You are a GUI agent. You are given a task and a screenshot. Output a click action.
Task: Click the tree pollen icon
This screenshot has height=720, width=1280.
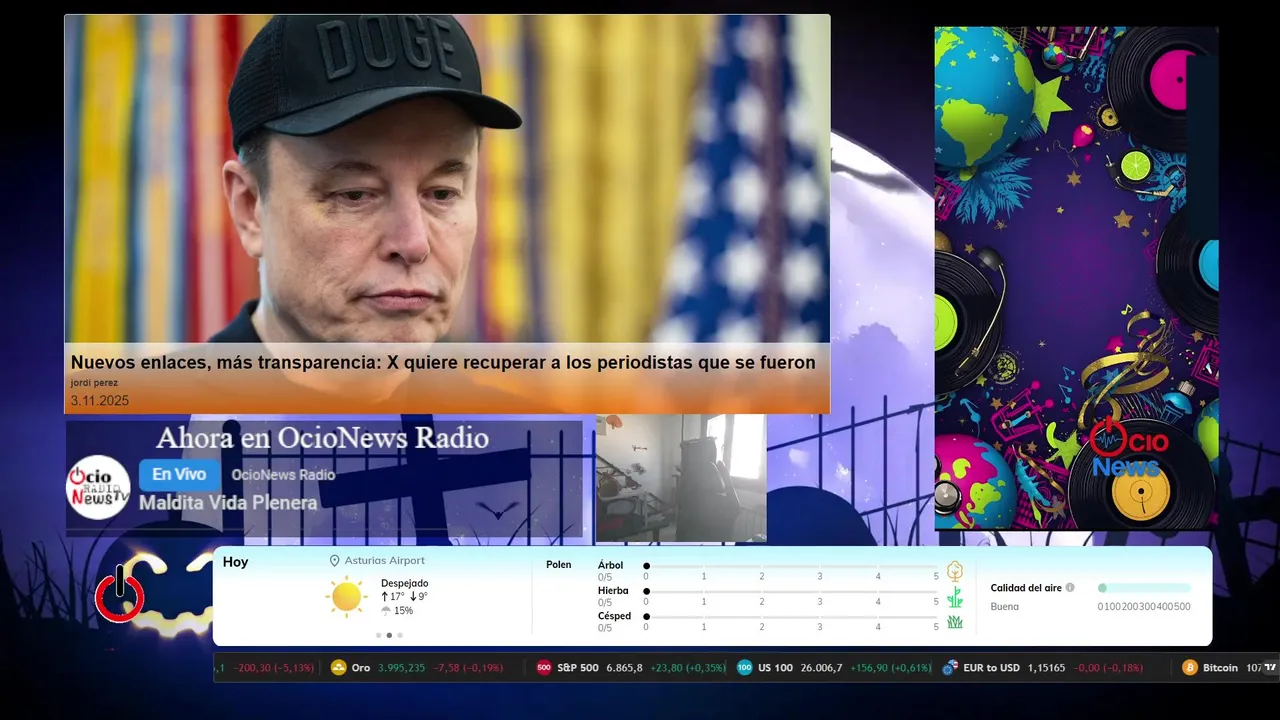[x=955, y=571]
